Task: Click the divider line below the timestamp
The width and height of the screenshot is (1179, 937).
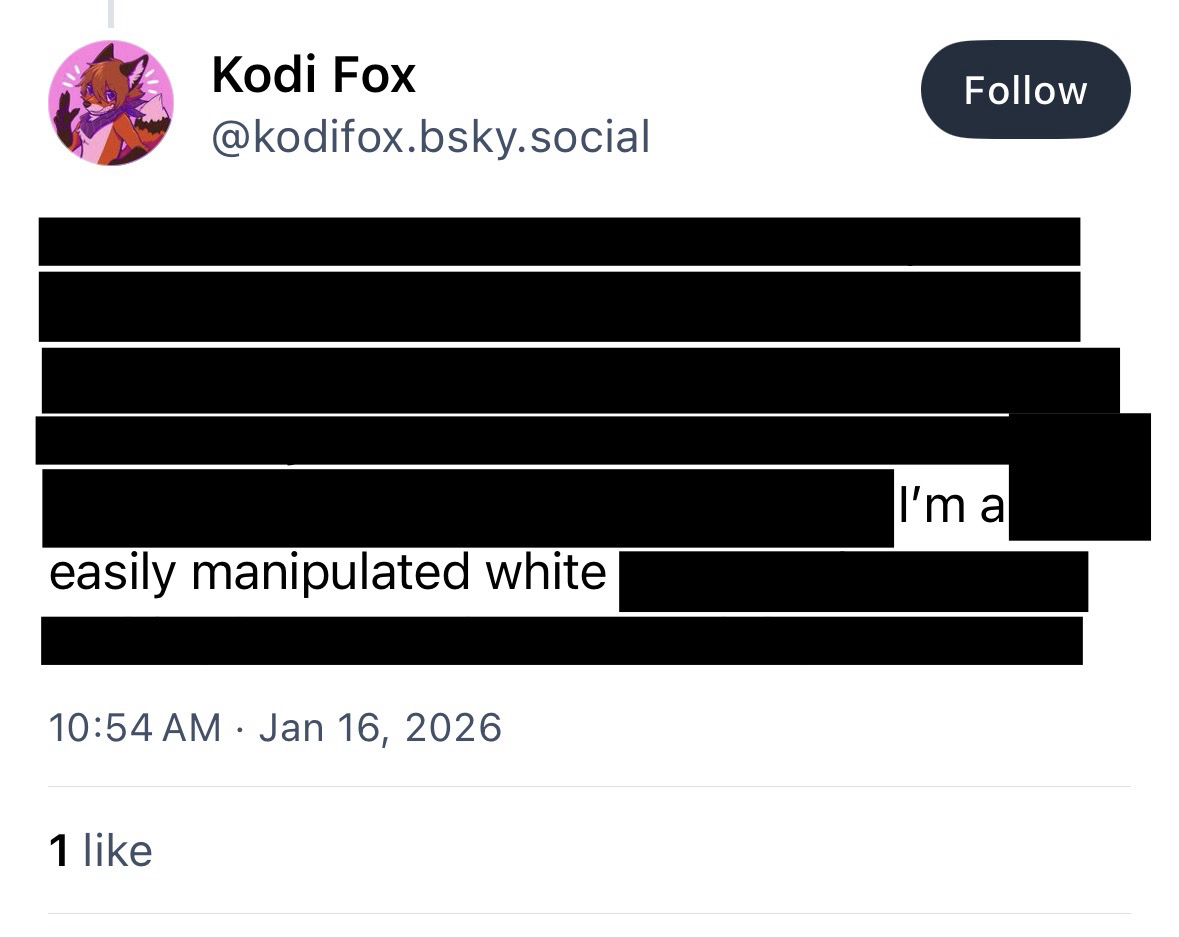Action: [589, 787]
